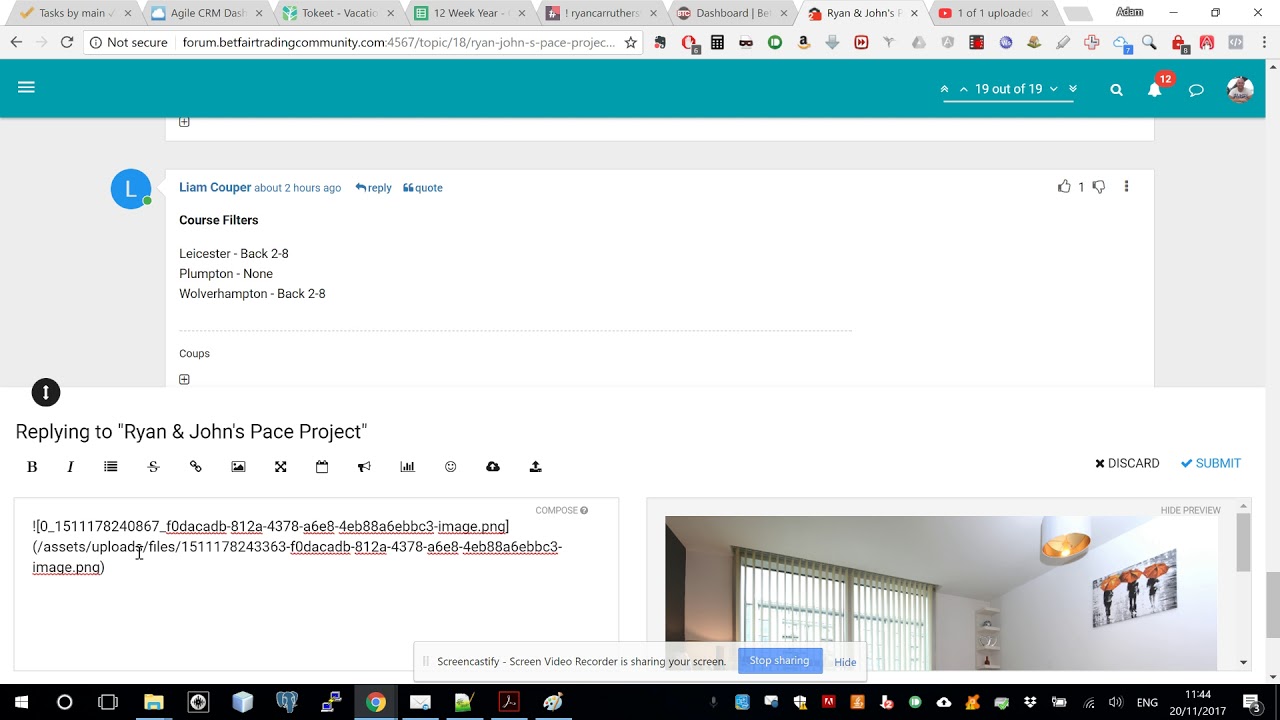
Task: Submit the reply to Ryan & John's Pace Project
Action: pyautogui.click(x=1210, y=463)
